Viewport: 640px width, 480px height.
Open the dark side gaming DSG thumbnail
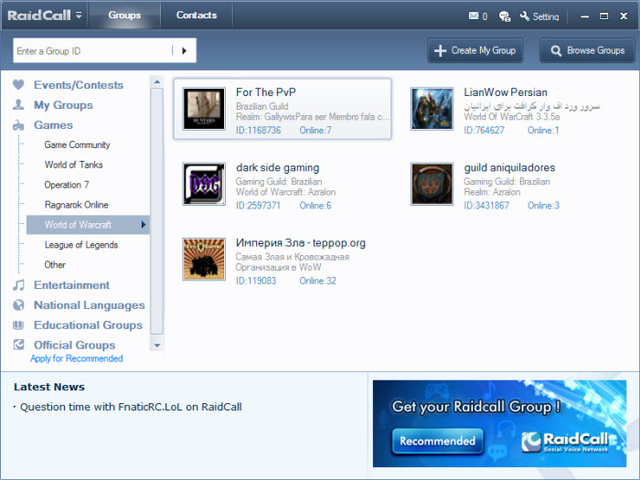point(204,184)
